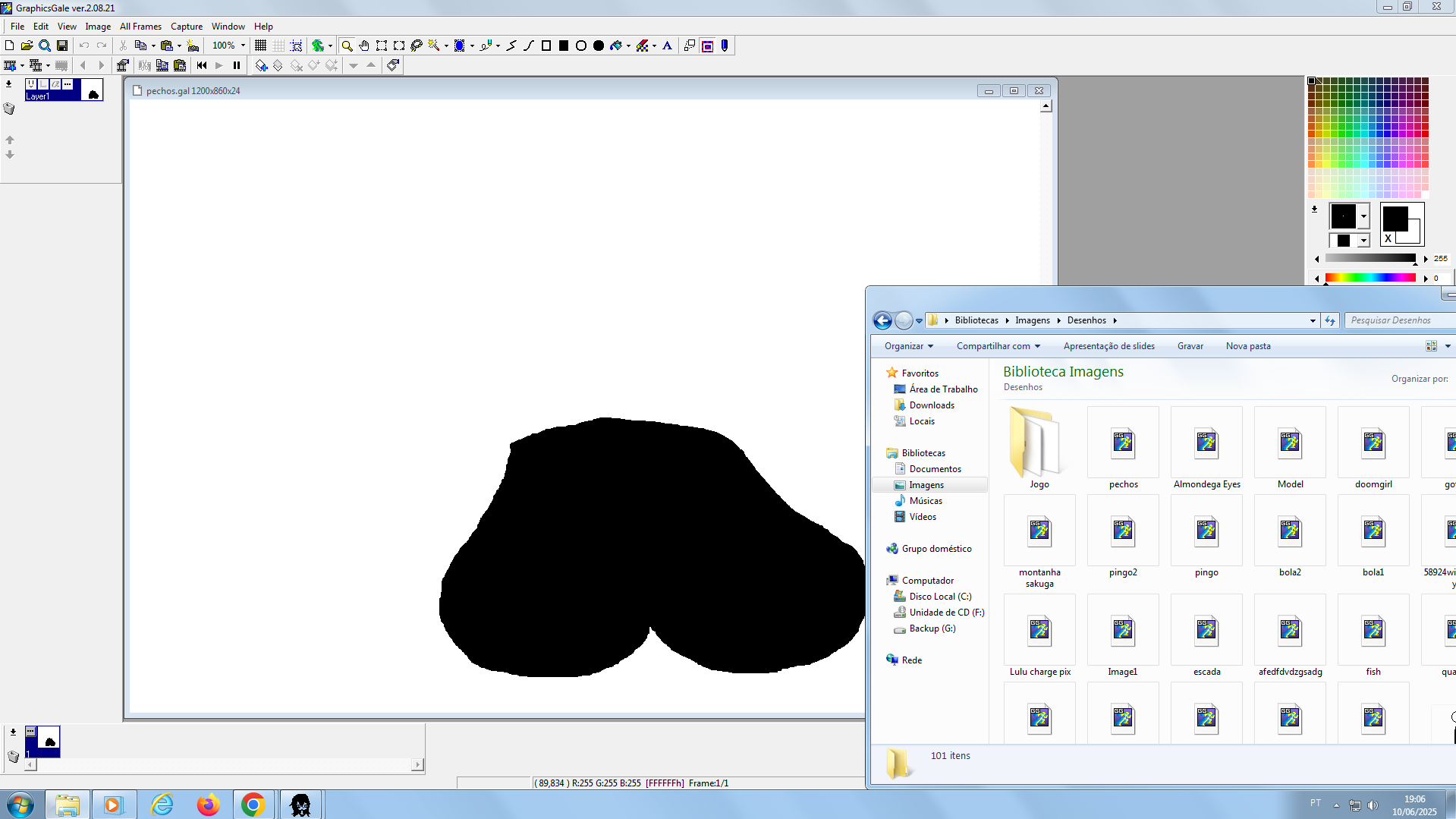1456x819 pixels.
Task: Open the Capture menu
Action: 187,26
